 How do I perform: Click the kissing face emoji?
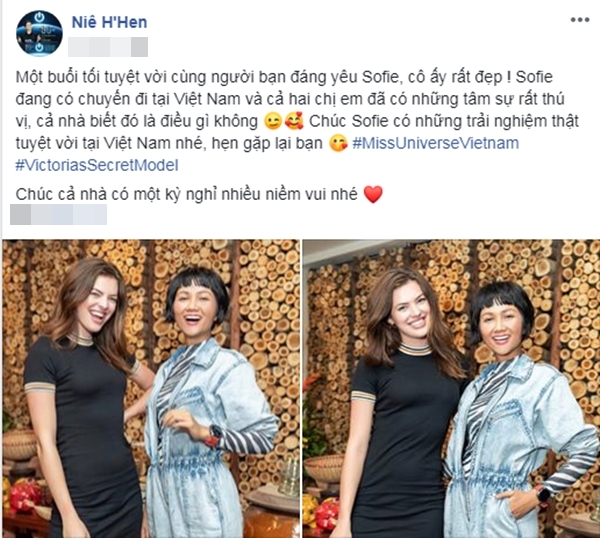click(x=338, y=143)
